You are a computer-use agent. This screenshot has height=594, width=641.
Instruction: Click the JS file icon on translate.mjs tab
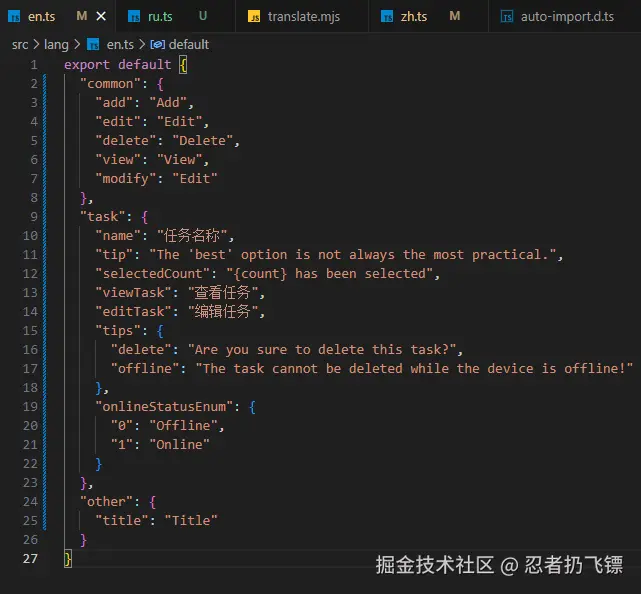254,16
